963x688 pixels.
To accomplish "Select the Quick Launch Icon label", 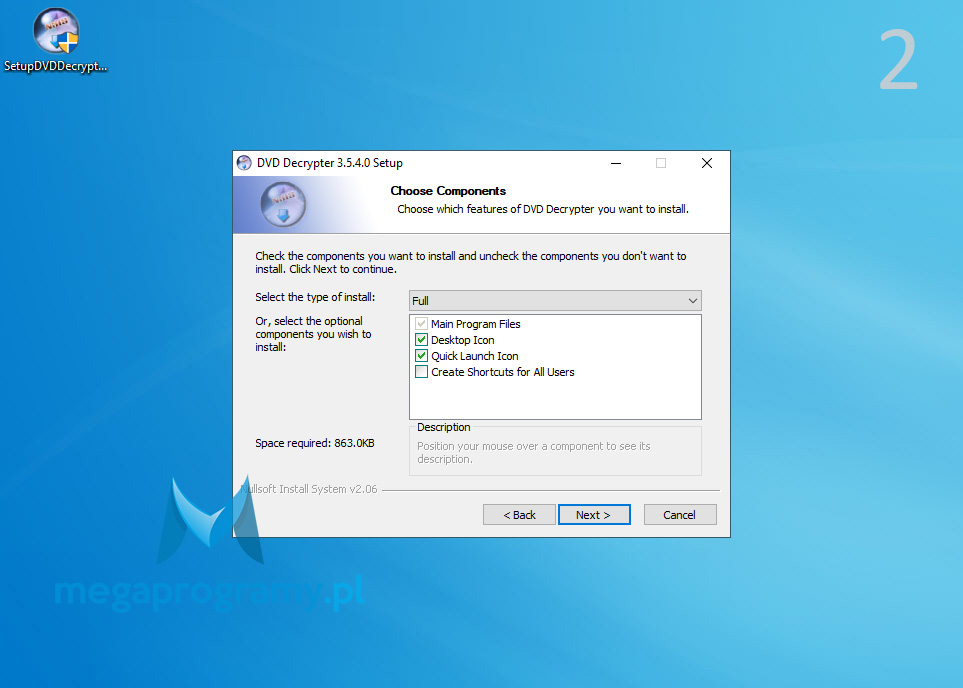I will point(475,356).
